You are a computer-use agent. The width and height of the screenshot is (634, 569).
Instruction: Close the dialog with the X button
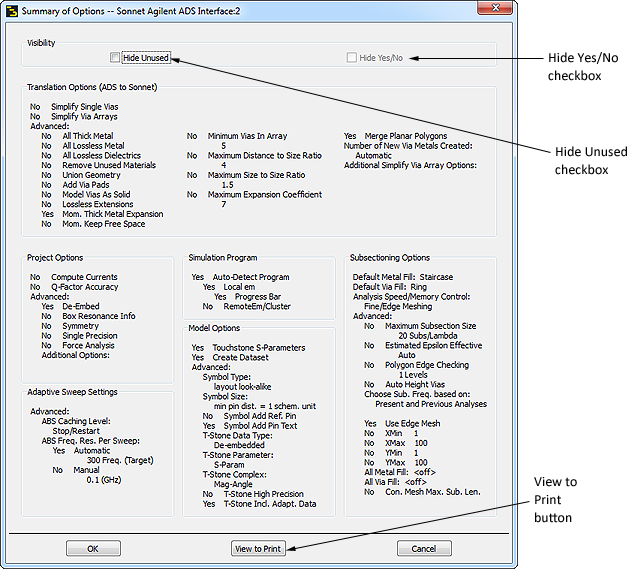tap(495, 8)
